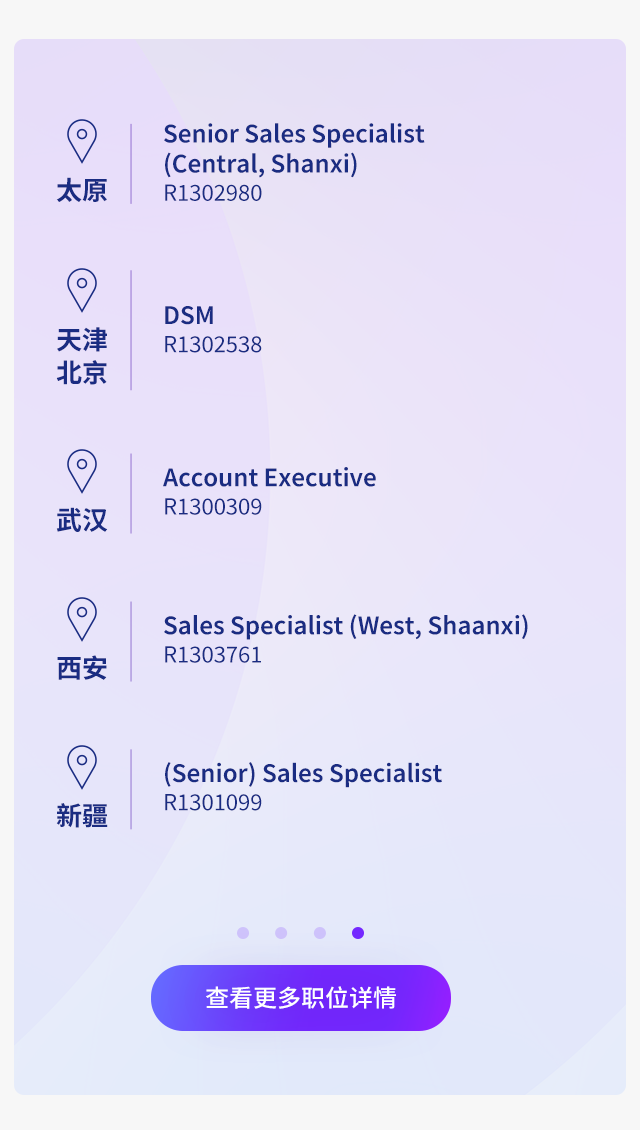Screen dimensions: 640x1130
Task: Open the Account Executive job listing
Action: (x=270, y=477)
